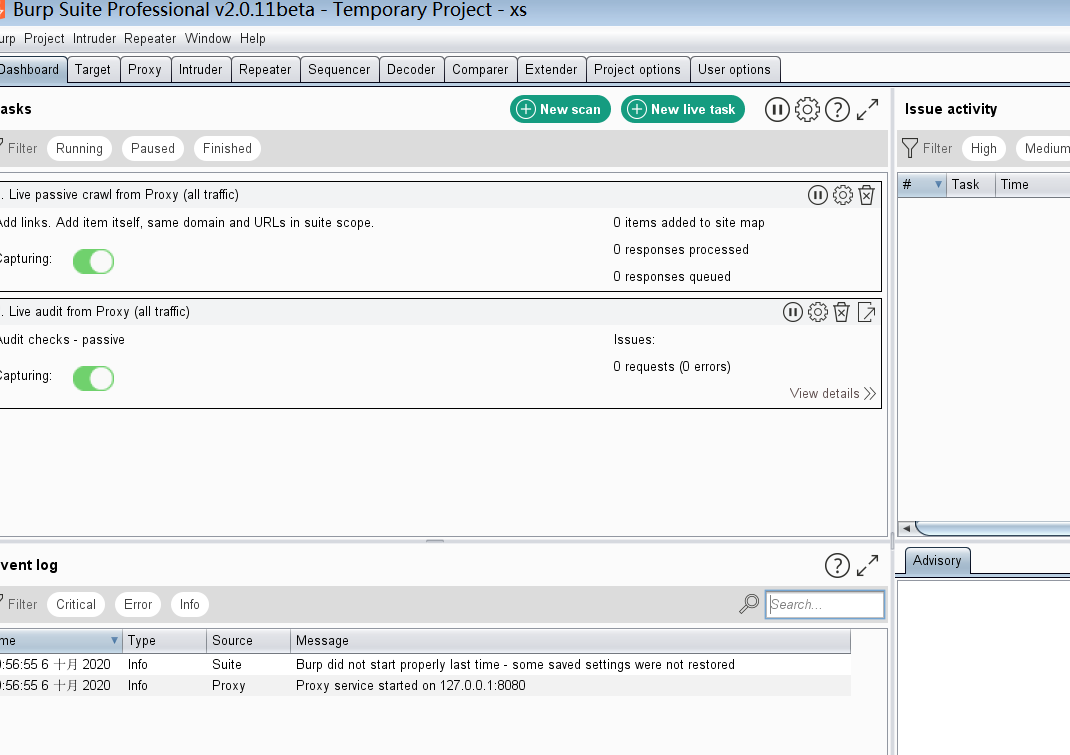Create a New live task
This screenshot has height=755, width=1070.
(x=682, y=109)
